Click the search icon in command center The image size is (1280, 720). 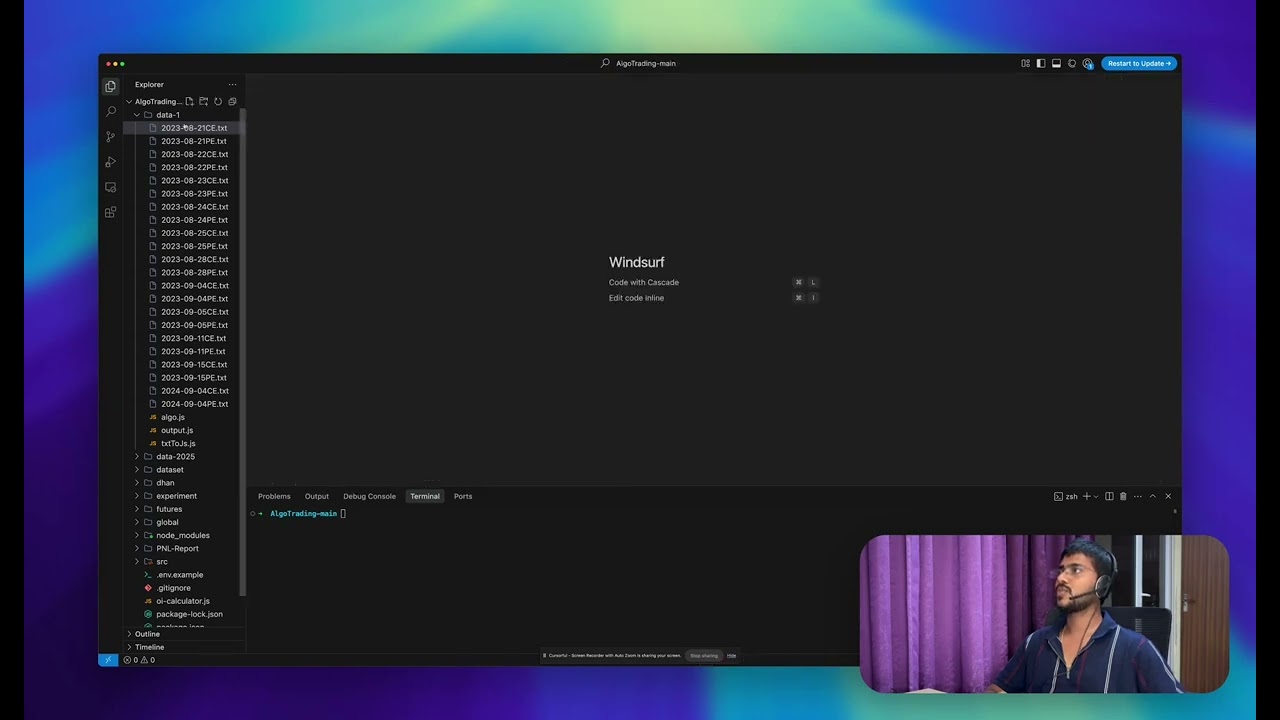click(605, 63)
